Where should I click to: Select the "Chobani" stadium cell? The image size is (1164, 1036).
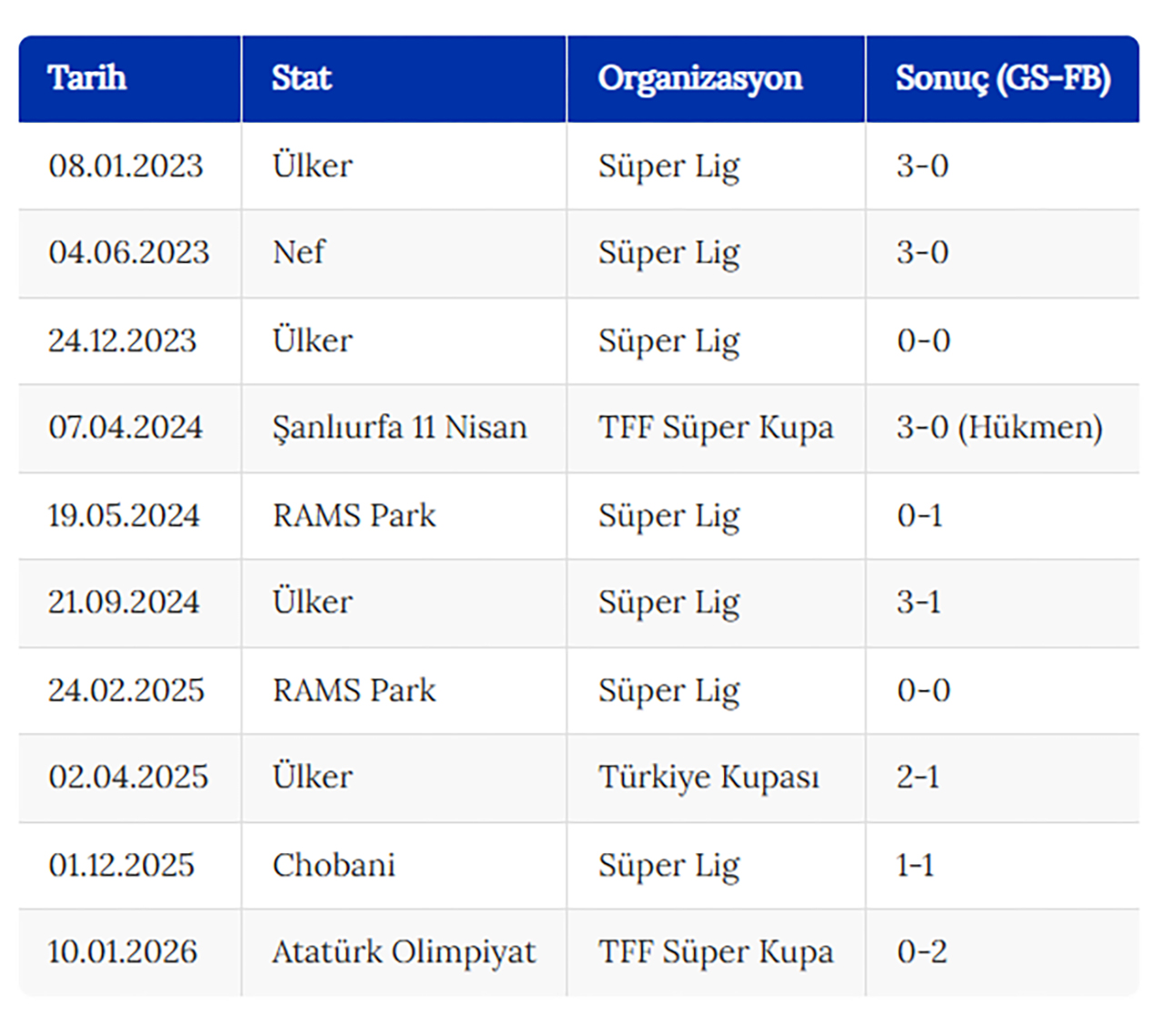coord(334,865)
